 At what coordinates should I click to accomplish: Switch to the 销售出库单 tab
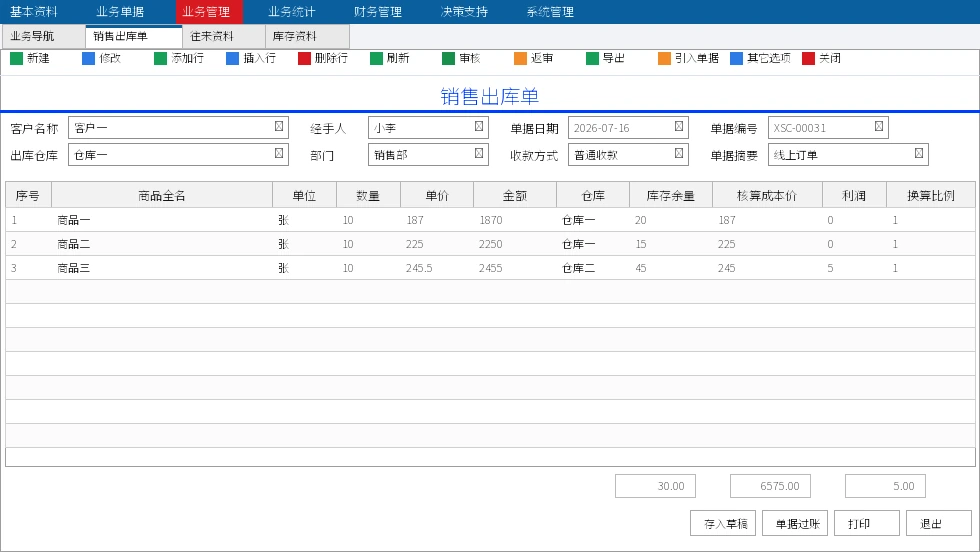point(134,36)
